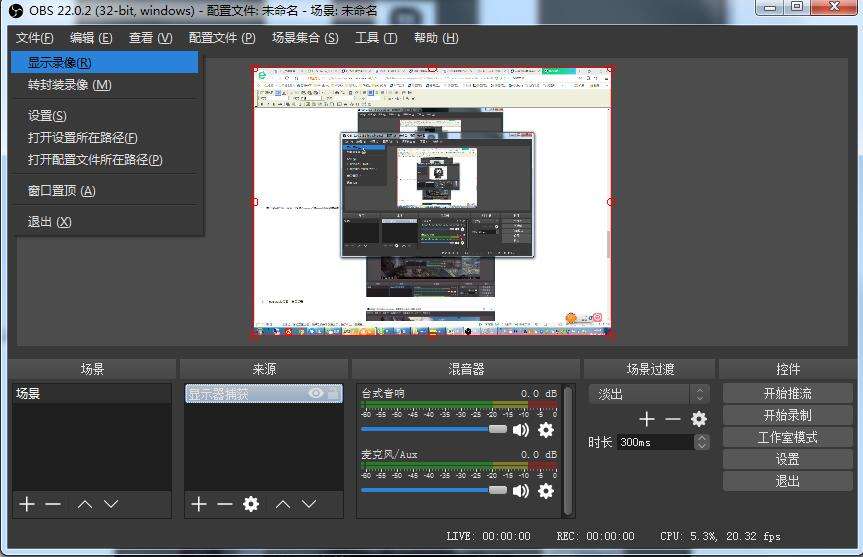Mute the 麦克风/Aux speaker icon
863x557 pixels.
[x=520, y=491]
